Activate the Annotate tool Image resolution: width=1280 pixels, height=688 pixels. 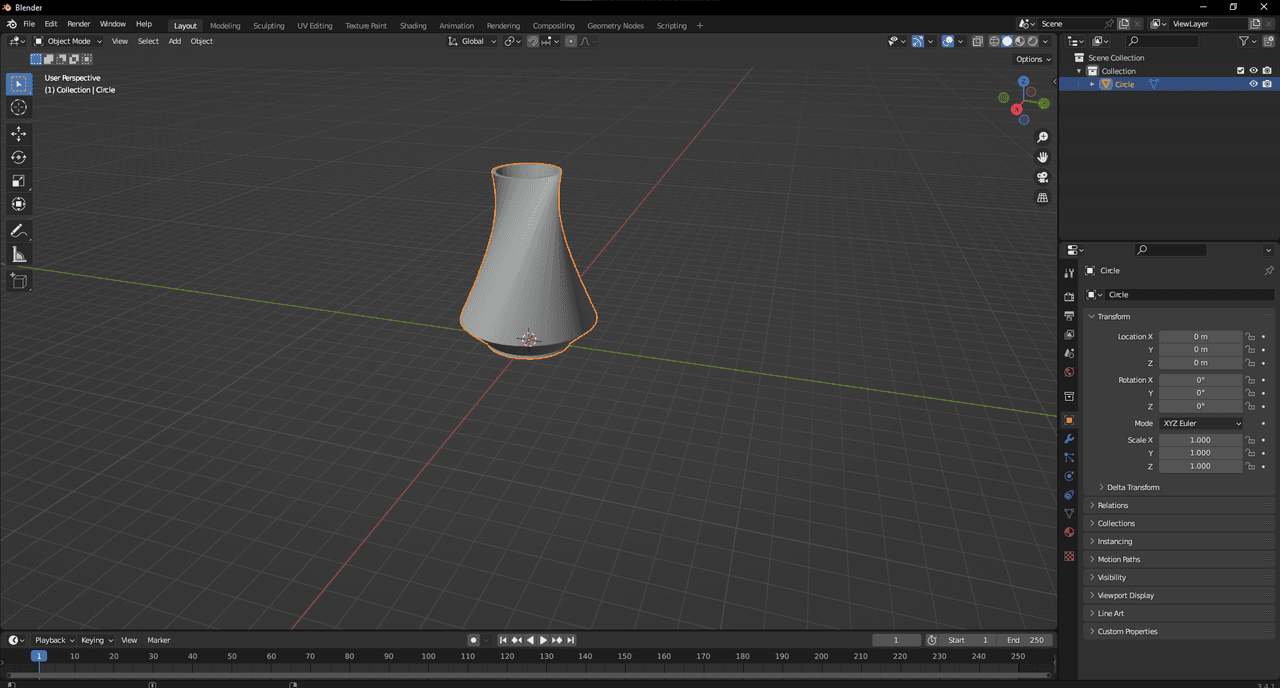point(18,231)
